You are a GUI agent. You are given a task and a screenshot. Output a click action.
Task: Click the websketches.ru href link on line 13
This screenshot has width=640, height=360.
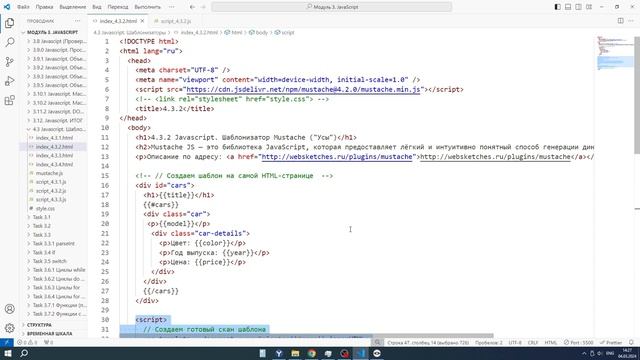click(337, 157)
